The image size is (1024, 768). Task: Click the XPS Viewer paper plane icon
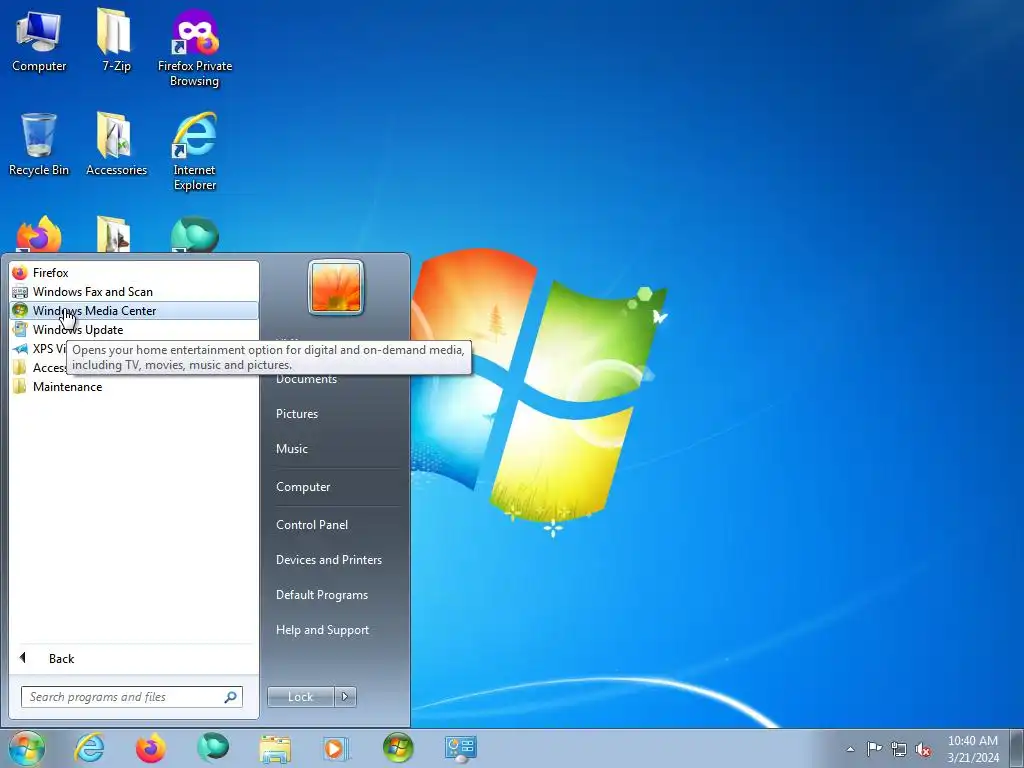[20, 349]
